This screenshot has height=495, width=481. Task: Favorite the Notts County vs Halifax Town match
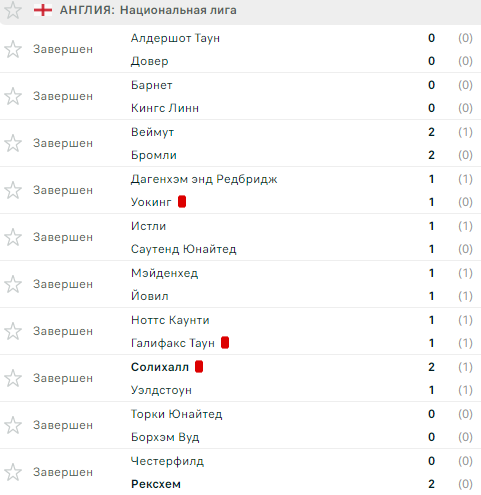tap(13, 331)
